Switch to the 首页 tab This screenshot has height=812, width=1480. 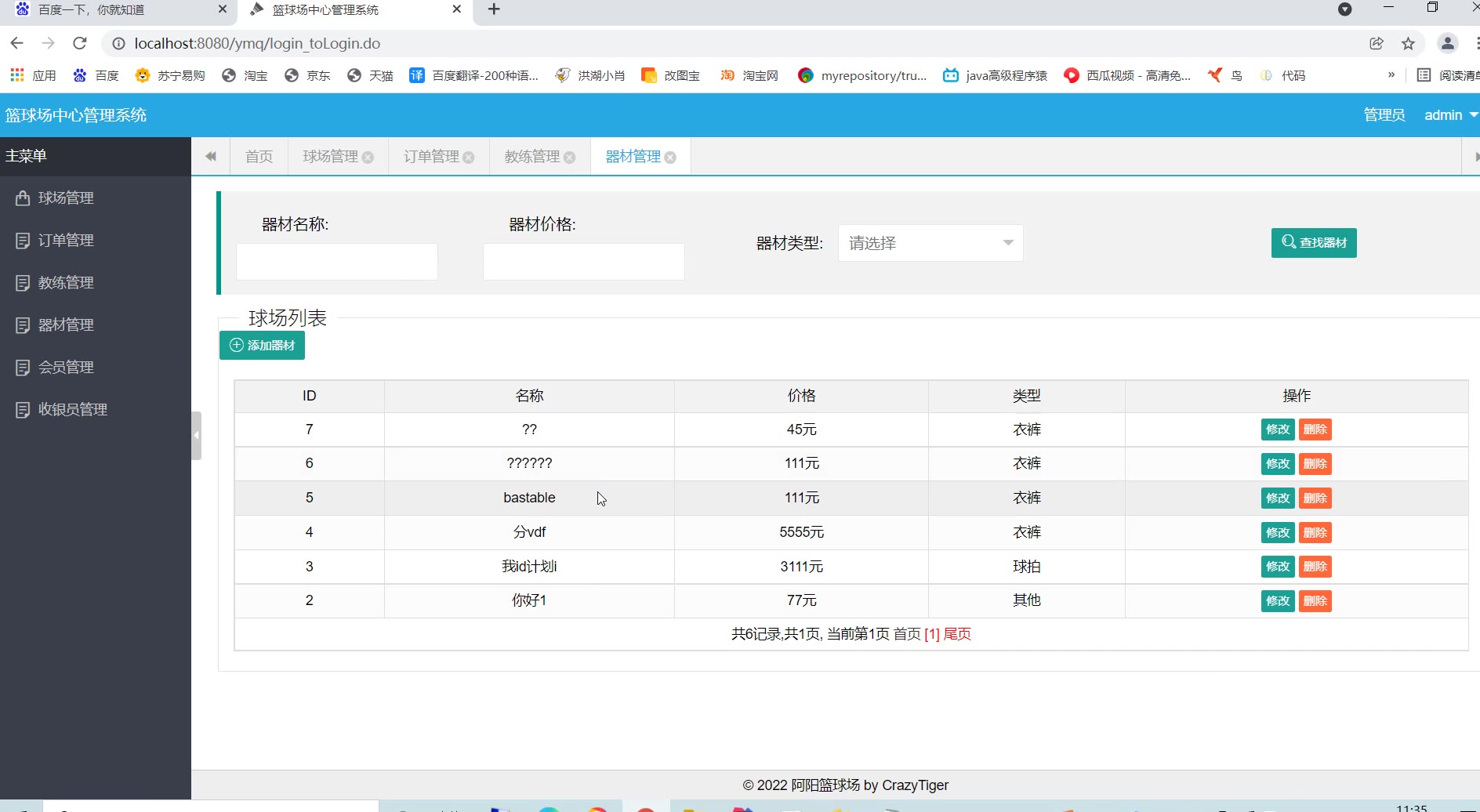click(x=259, y=157)
